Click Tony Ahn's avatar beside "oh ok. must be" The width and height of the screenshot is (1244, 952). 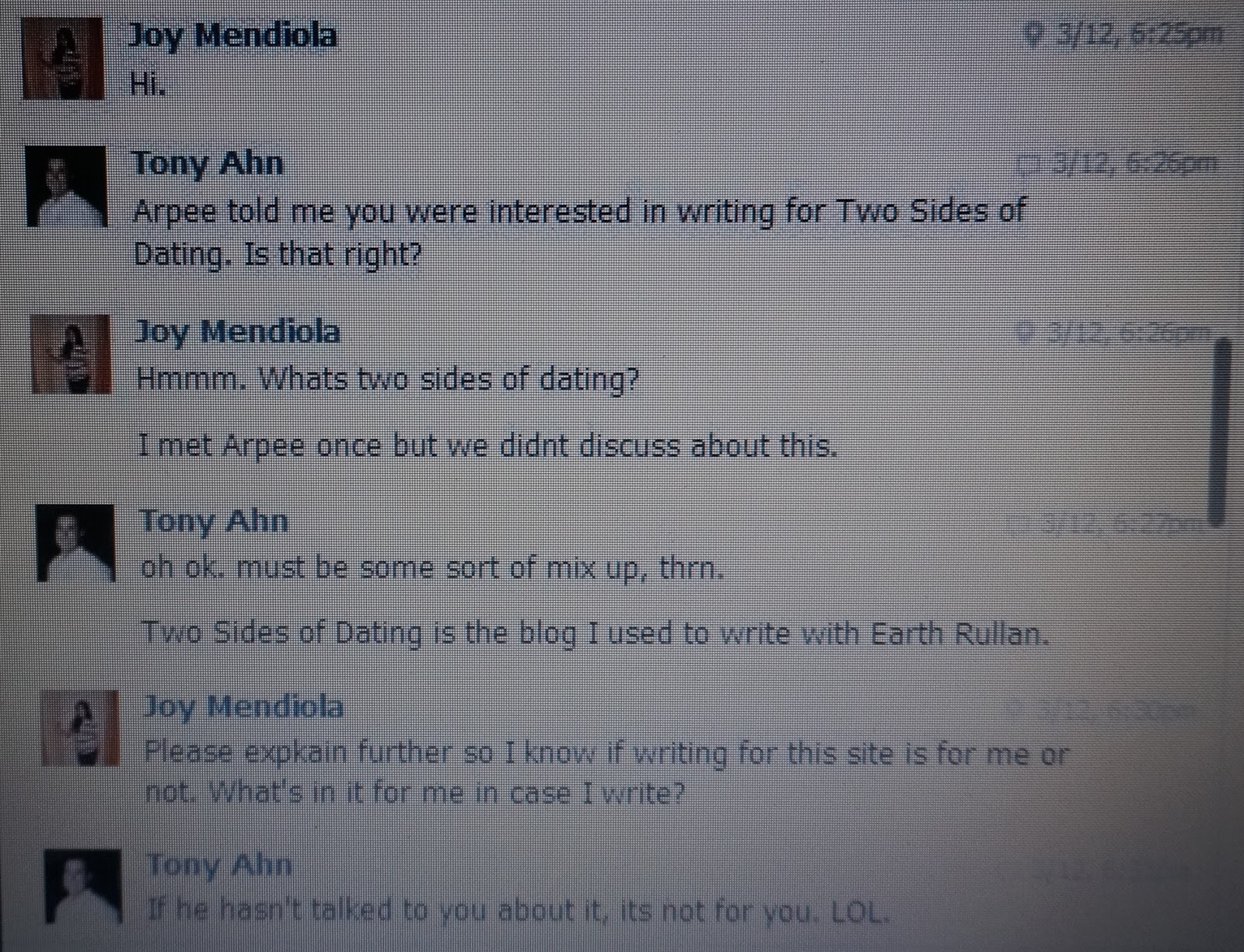click(76, 542)
